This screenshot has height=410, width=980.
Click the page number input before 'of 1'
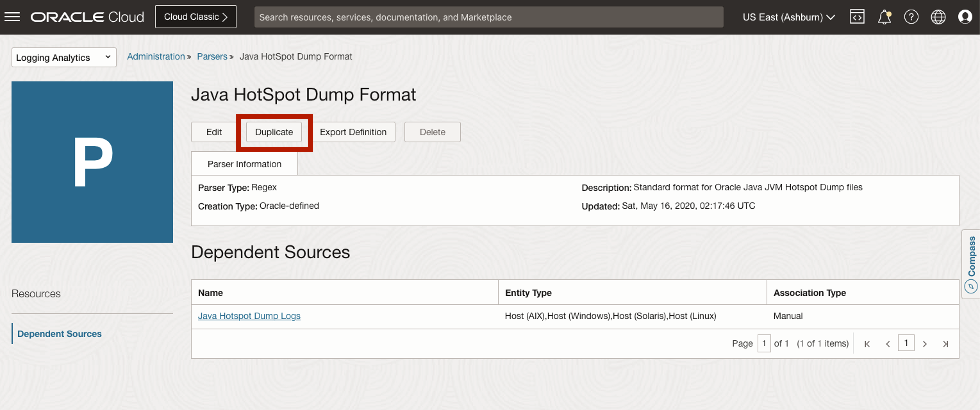pyautogui.click(x=764, y=343)
